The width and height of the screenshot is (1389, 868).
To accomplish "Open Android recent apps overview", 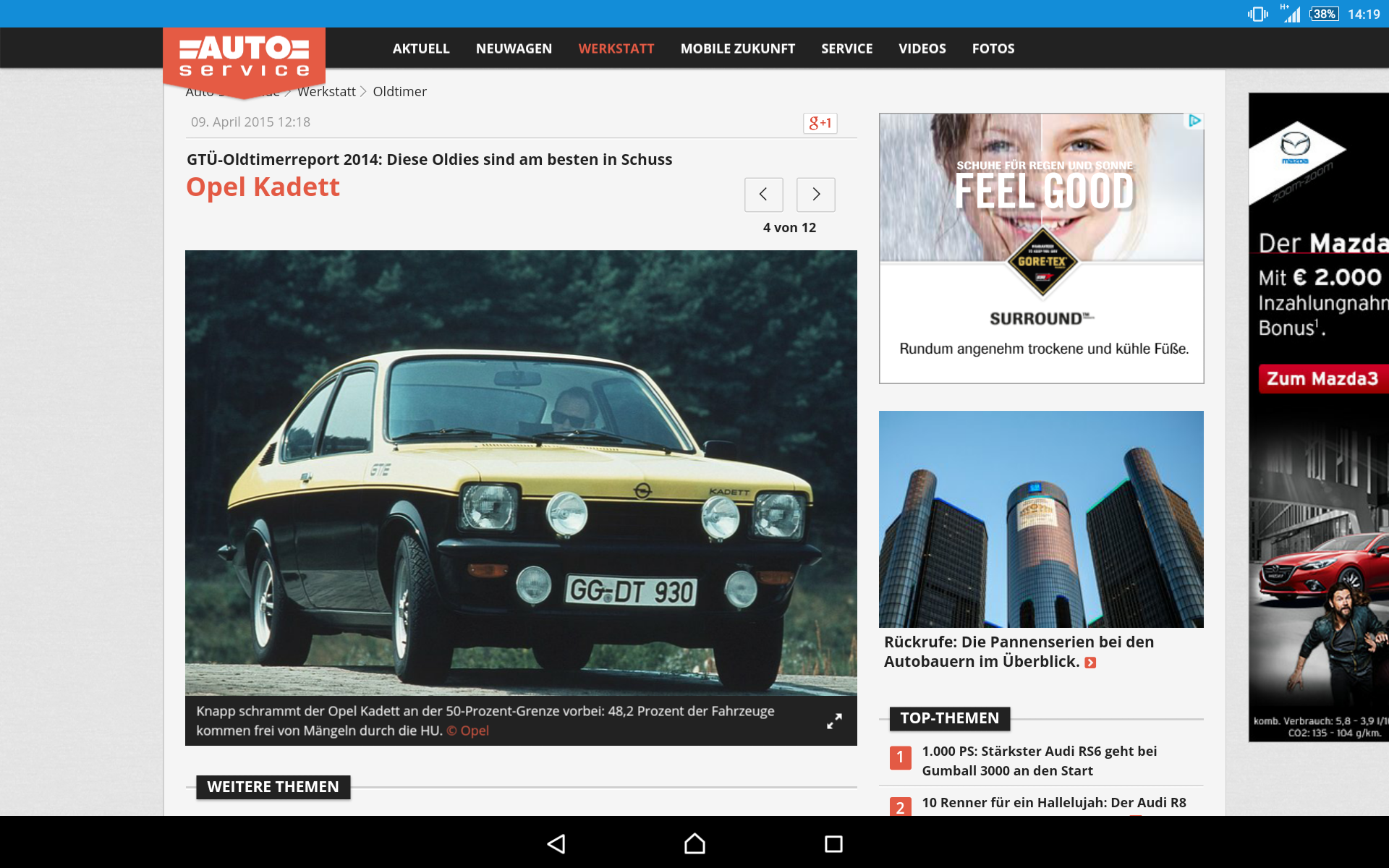I will (833, 843).
